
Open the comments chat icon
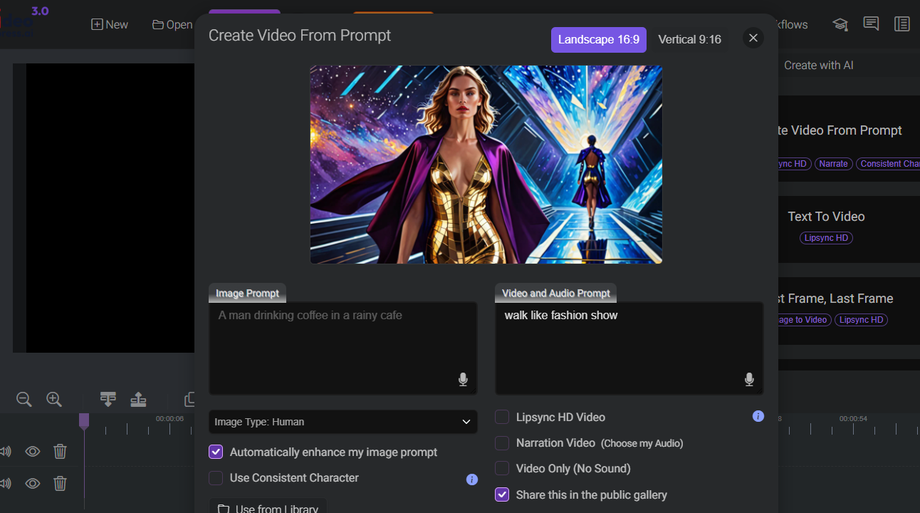[871, 23]
